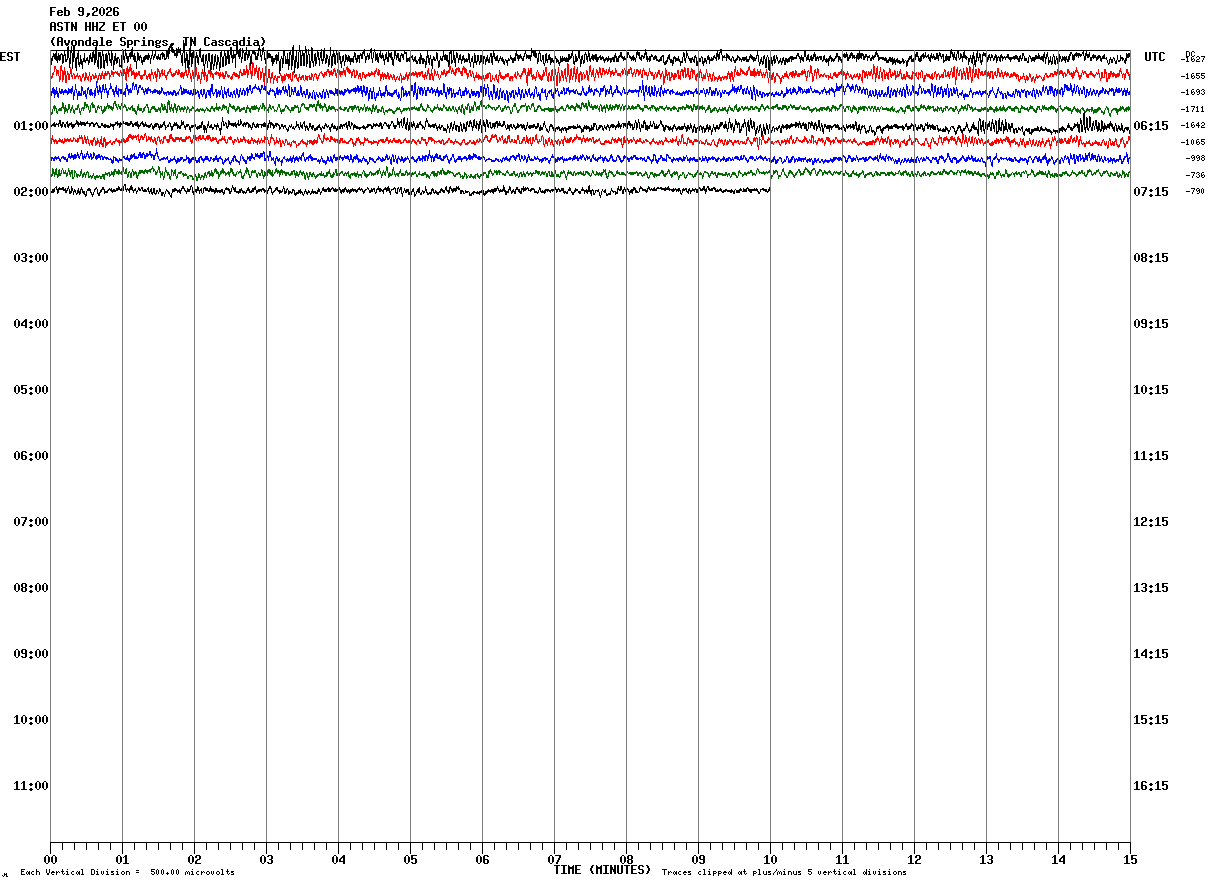The width and height of the screenshot is (1210, 886).
Task: Click the '00' minute axis label
Action: click(50, 860)
